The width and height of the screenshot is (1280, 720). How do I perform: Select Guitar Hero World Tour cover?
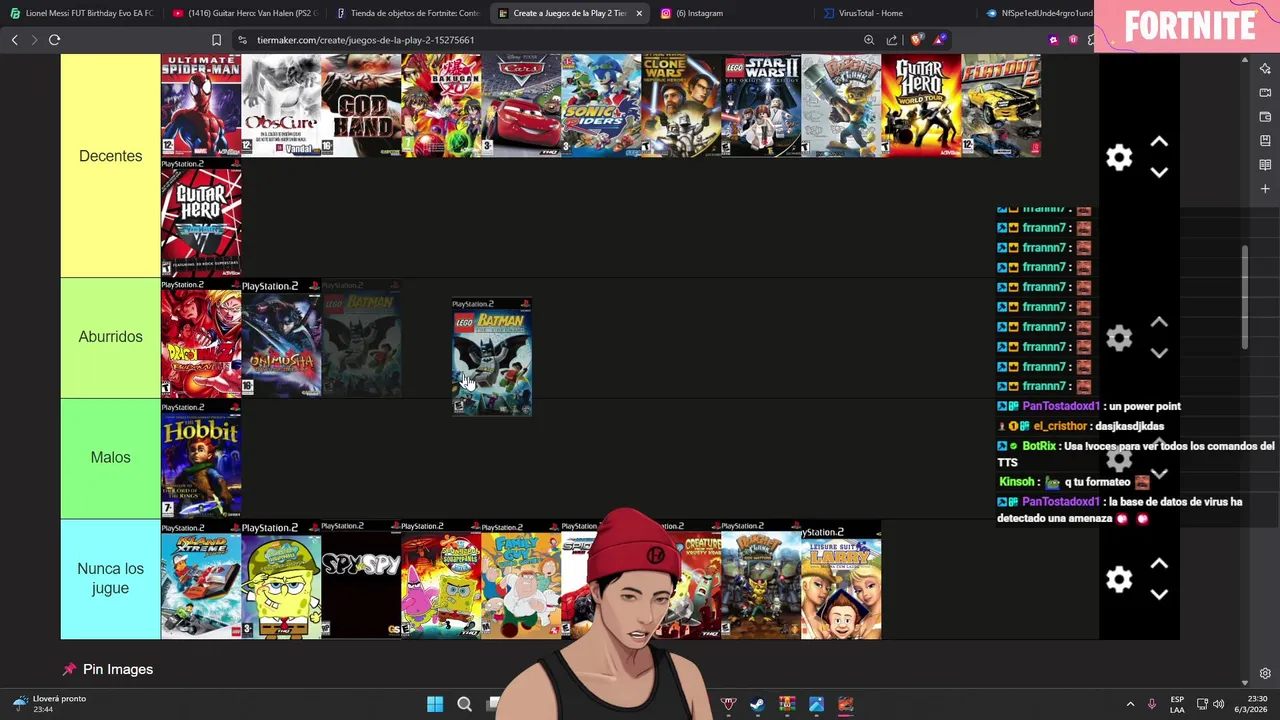(x=921, y=105)
